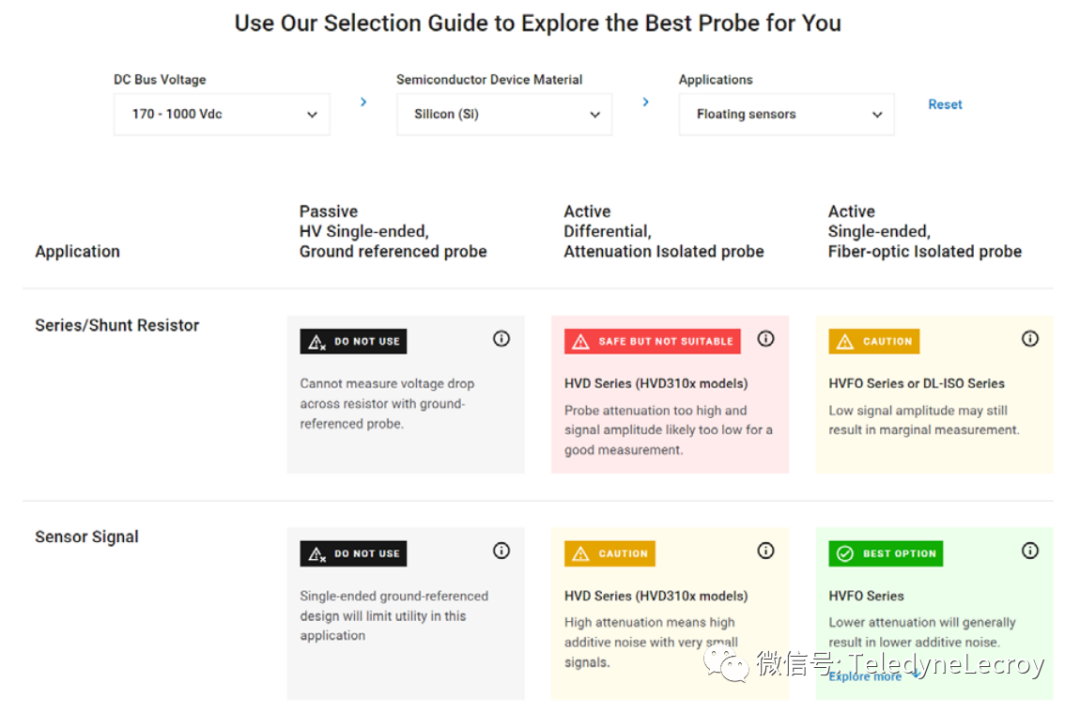Click Caution badge in Sensor Signal row
This screenshot has width=1080, height=714.
click(609, 553)
